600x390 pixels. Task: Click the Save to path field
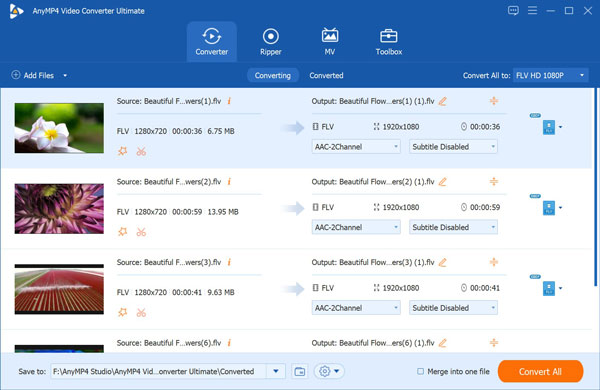[x=158, y=371]
